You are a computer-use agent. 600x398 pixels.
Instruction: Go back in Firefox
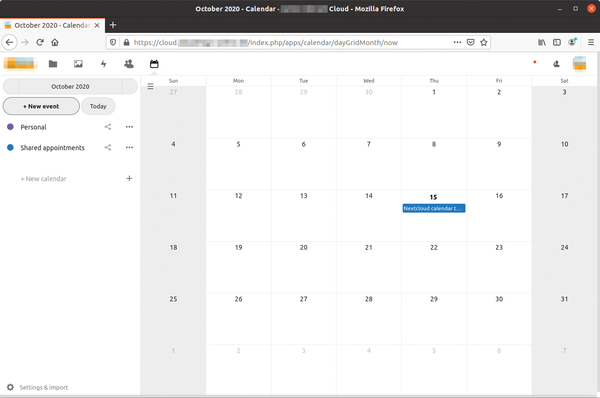10,42
